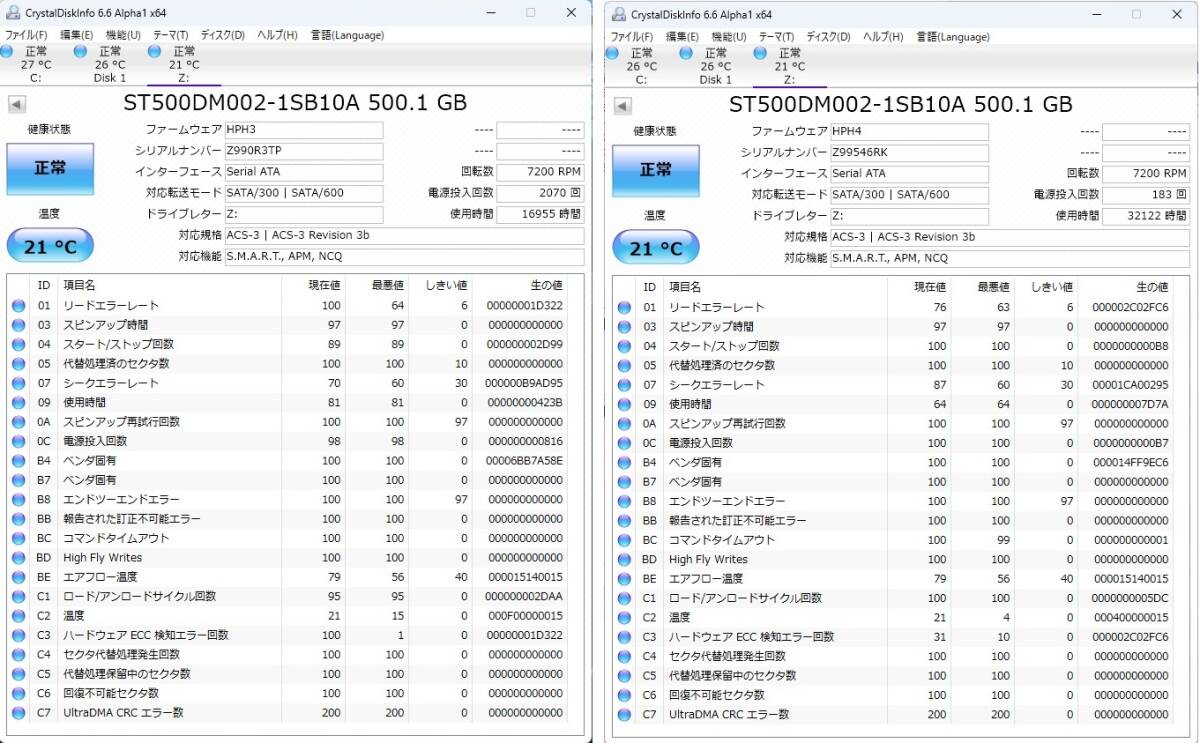
Task: Open the 機能(U) functions menu
Action: 119,34
